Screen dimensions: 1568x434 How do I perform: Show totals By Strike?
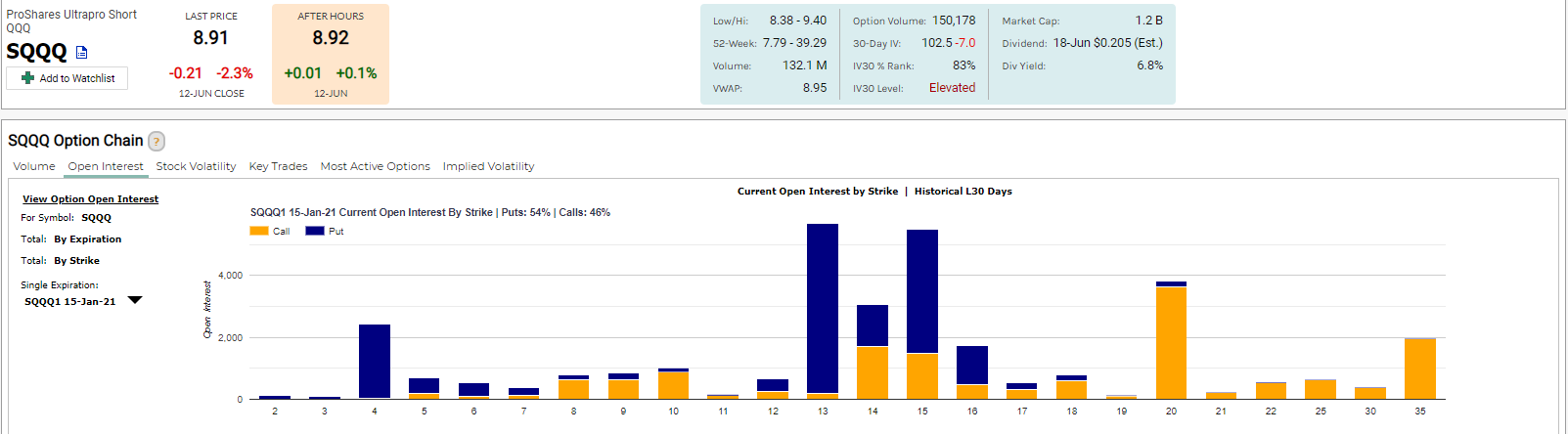coord(76,261)
